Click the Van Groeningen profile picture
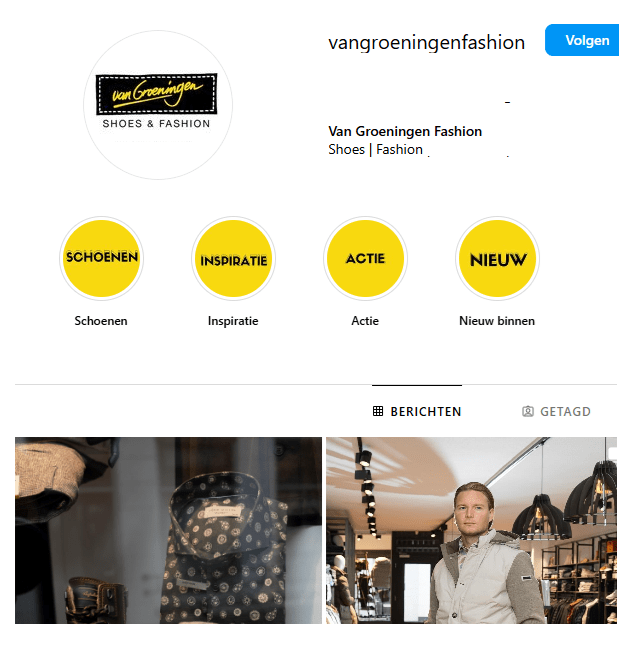 (x=158, y=105)
